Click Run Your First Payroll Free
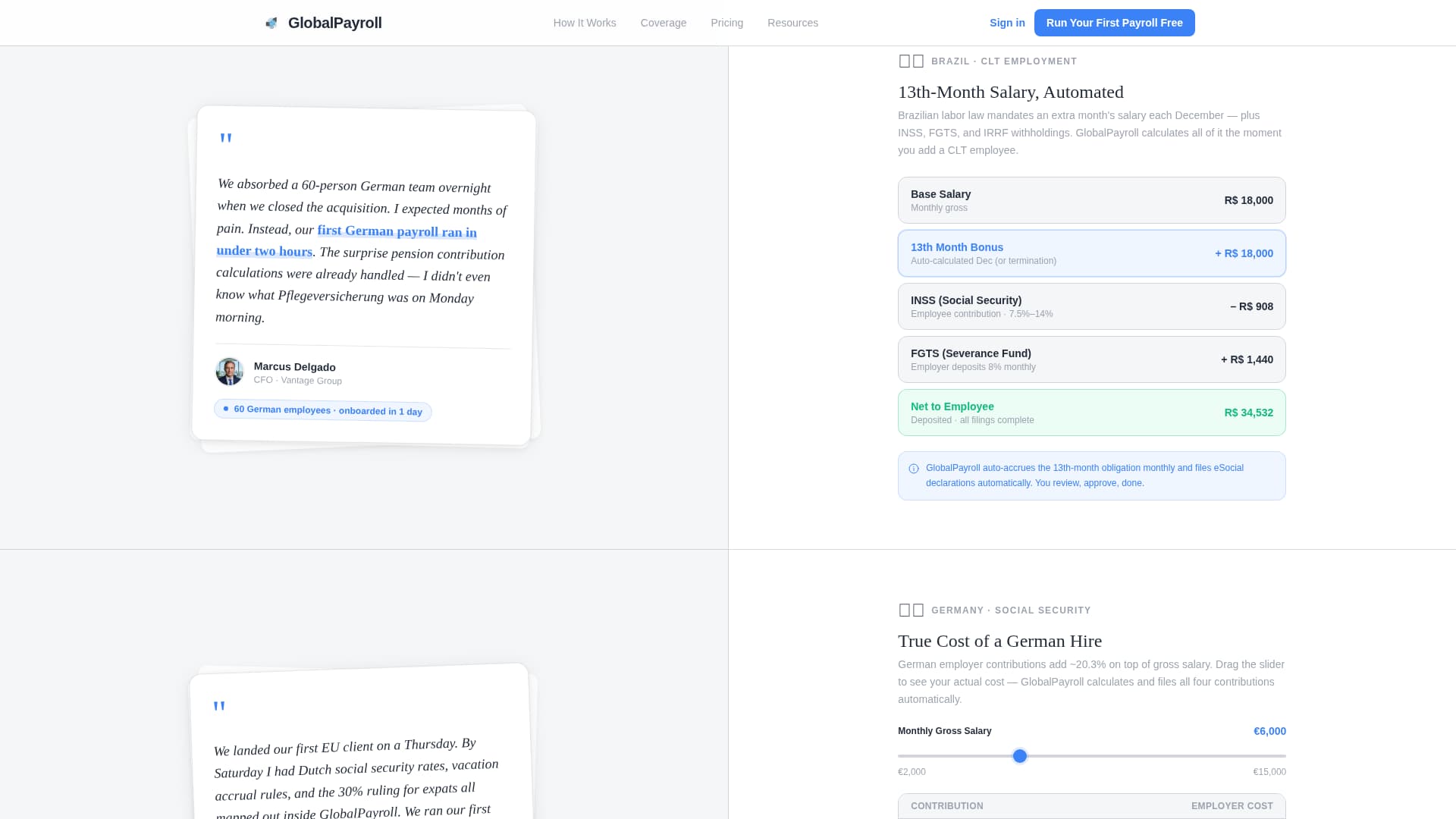1456x819 pixels. click(x=1114, y=23)
